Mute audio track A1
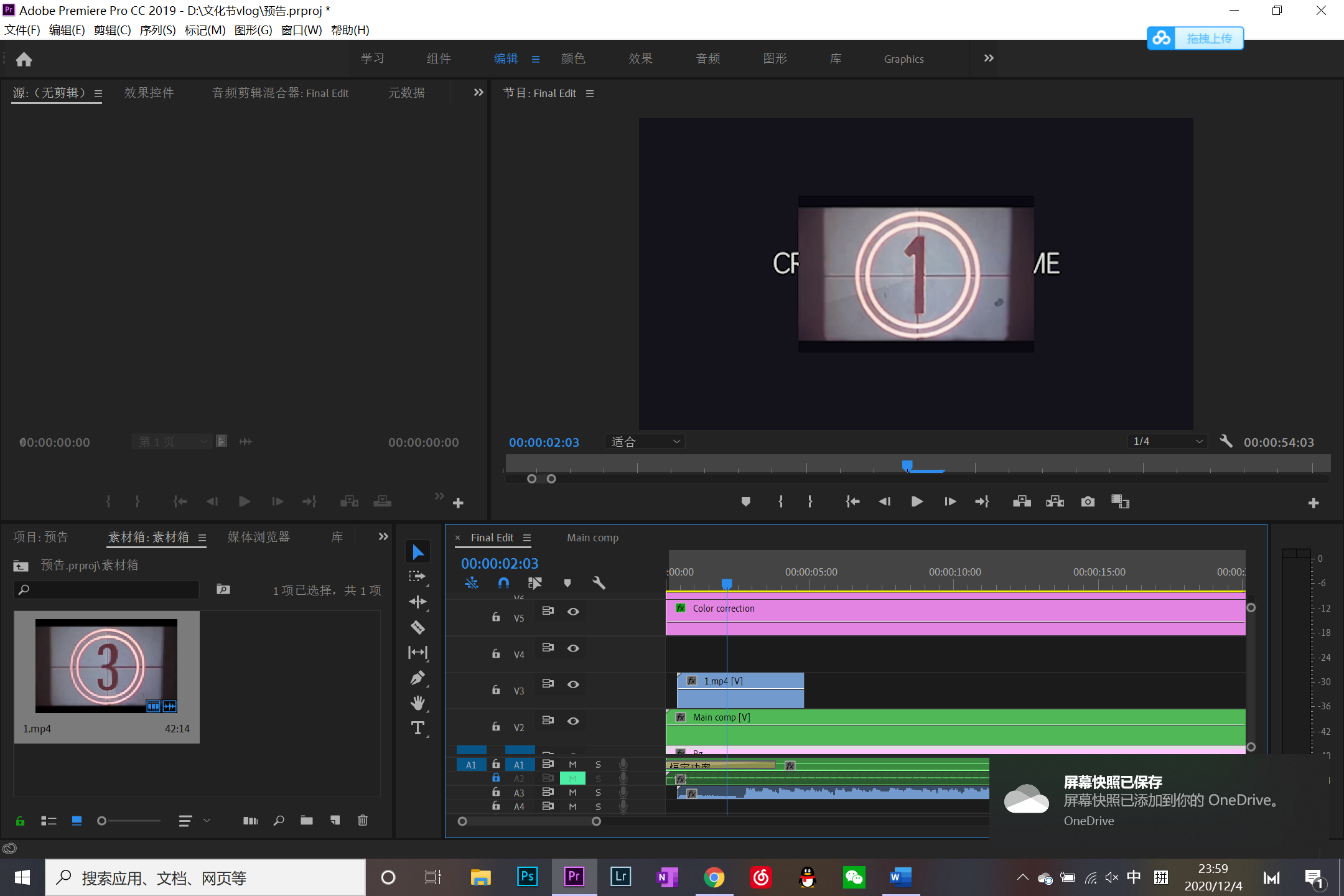The height and width of the screenshot is (896, 1344). click(572, 764)
